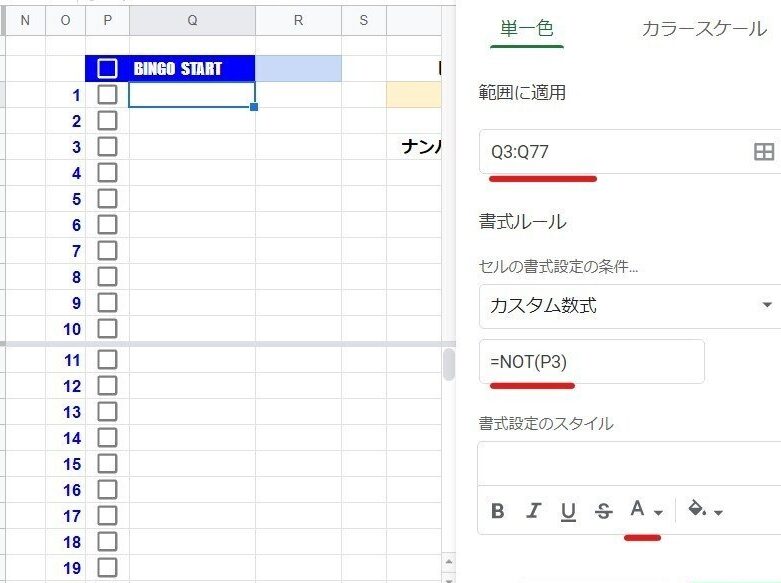Click the spreadsheet vertical scrollbar
Image resolution: width=781 pixels, height=583 pixels.
click(x=449, y=365)
